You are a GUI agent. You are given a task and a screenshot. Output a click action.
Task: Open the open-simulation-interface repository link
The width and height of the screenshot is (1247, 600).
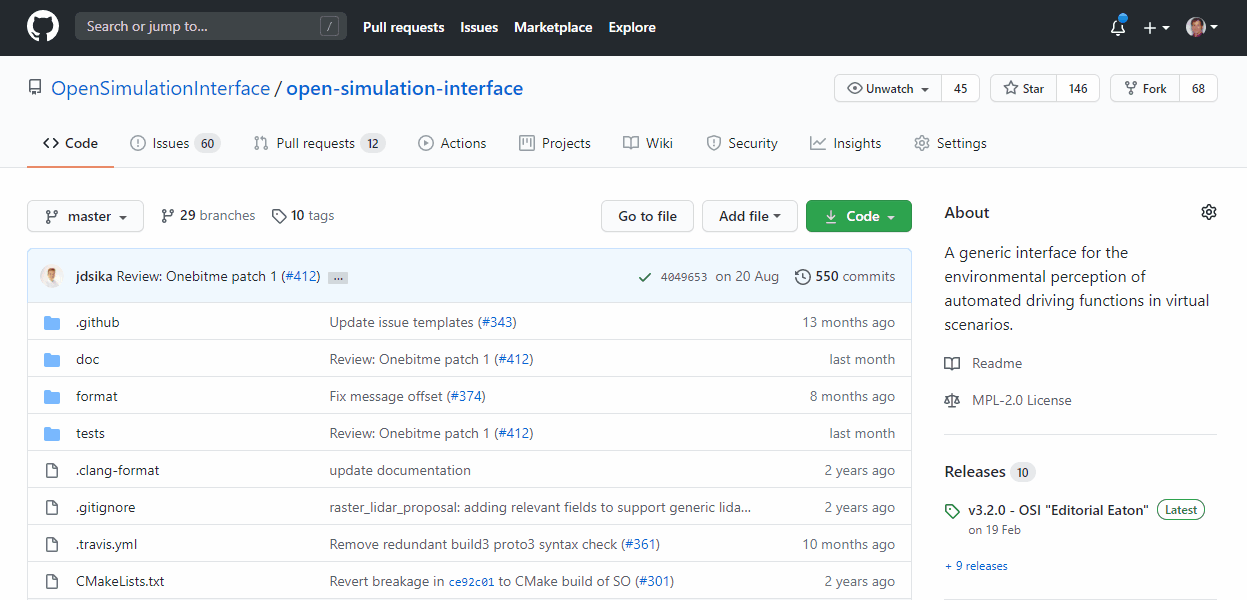click(405, 88)
